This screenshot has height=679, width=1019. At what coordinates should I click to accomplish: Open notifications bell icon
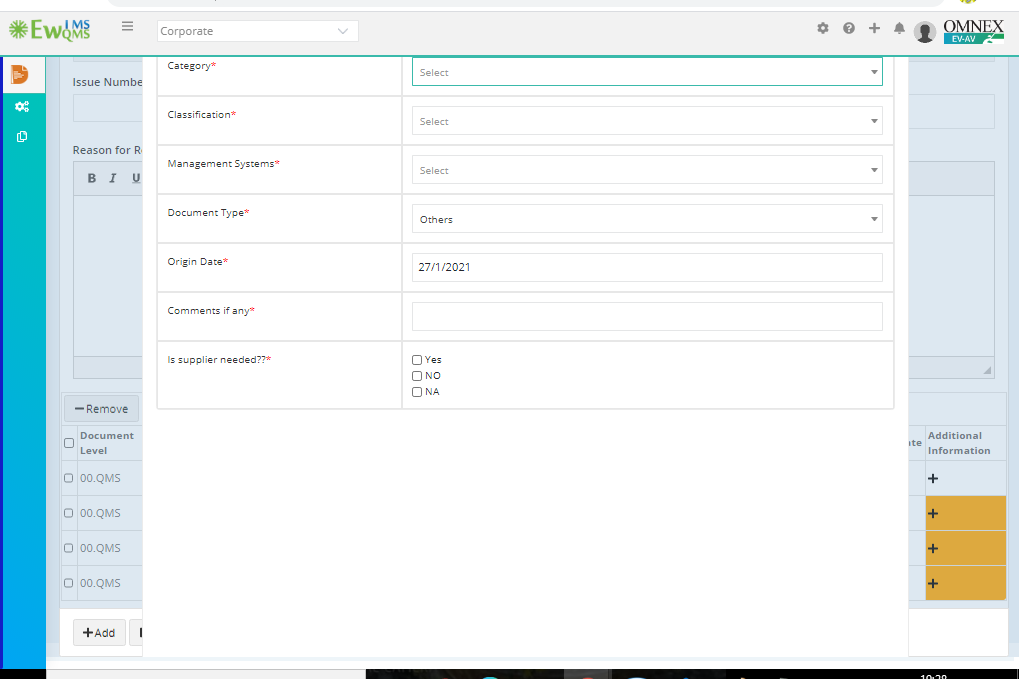pyautogui.click(x=899, y=28)
